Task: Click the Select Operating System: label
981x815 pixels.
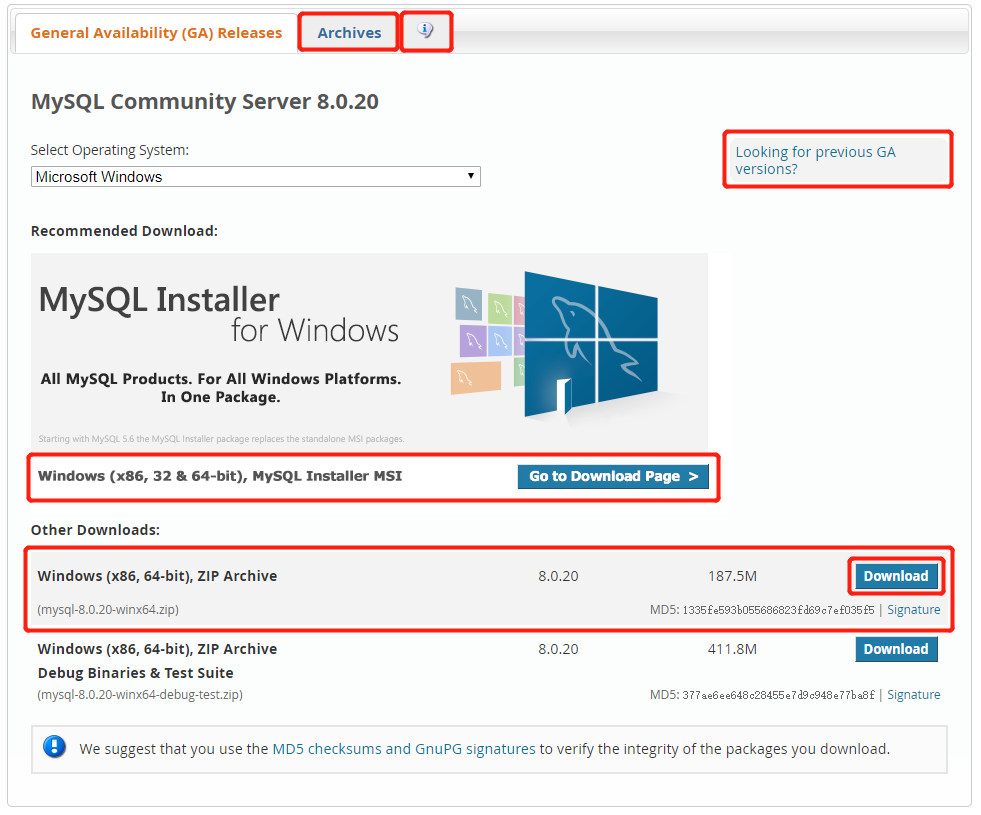Action: click(109, 150)
